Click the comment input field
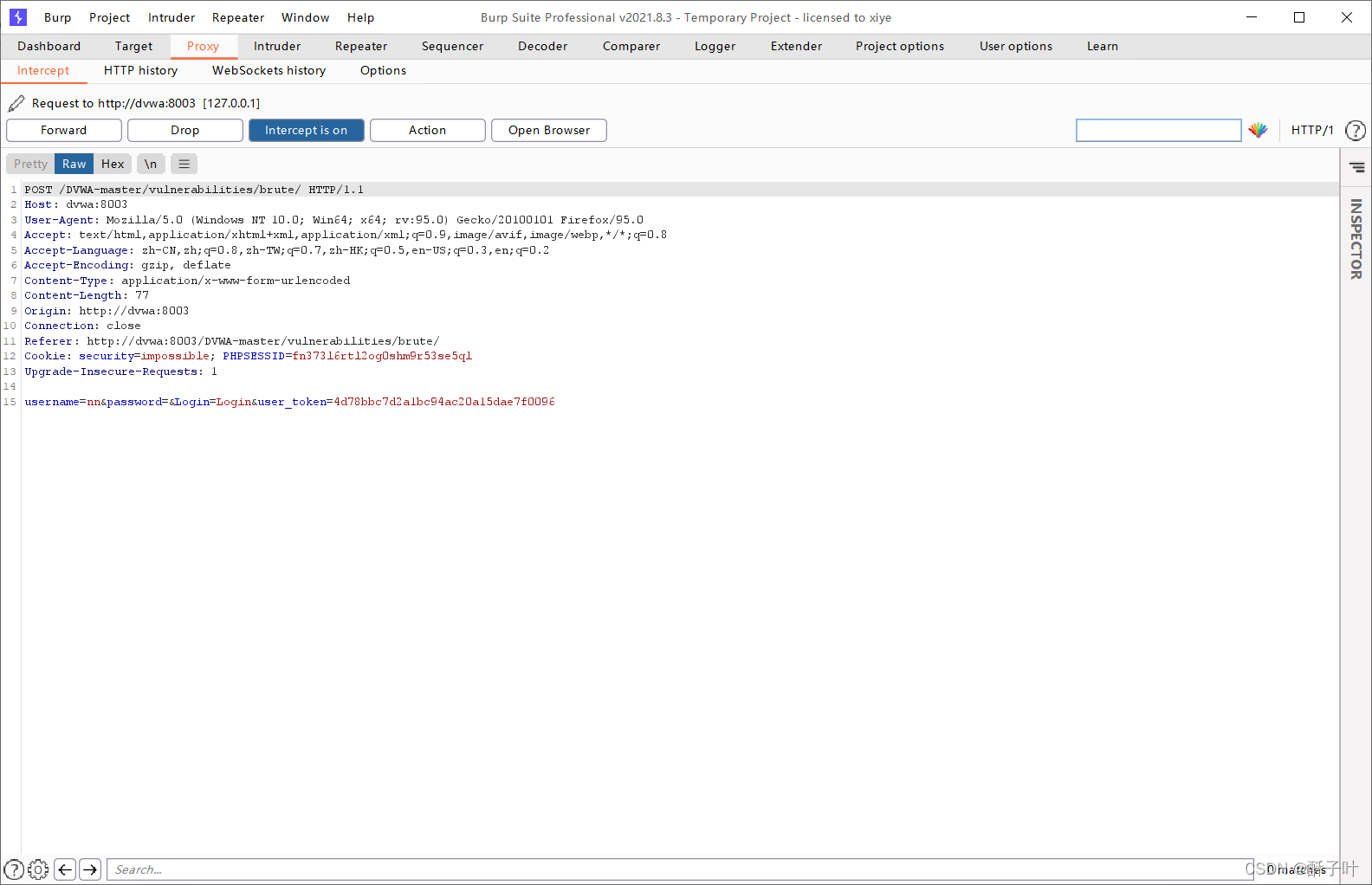 tap(1159, 130)
